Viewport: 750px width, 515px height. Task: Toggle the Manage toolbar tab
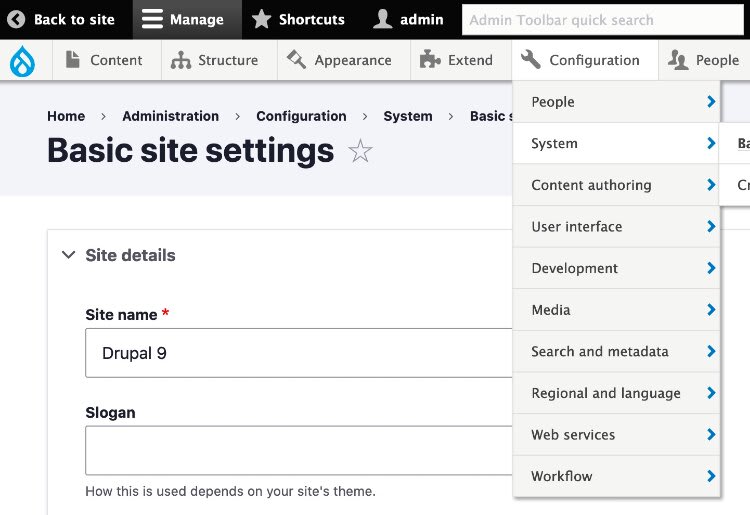pos(187,20)
